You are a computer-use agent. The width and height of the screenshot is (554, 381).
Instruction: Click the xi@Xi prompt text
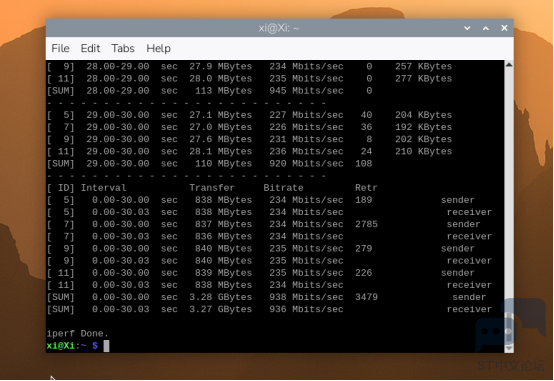coord(61,346)
